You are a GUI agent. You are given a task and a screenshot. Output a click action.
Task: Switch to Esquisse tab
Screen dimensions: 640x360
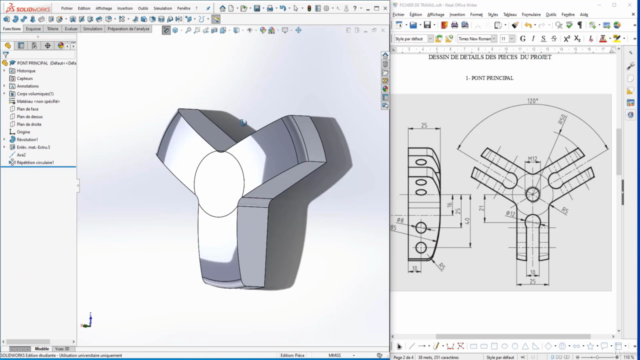click(x=33, y=29)
